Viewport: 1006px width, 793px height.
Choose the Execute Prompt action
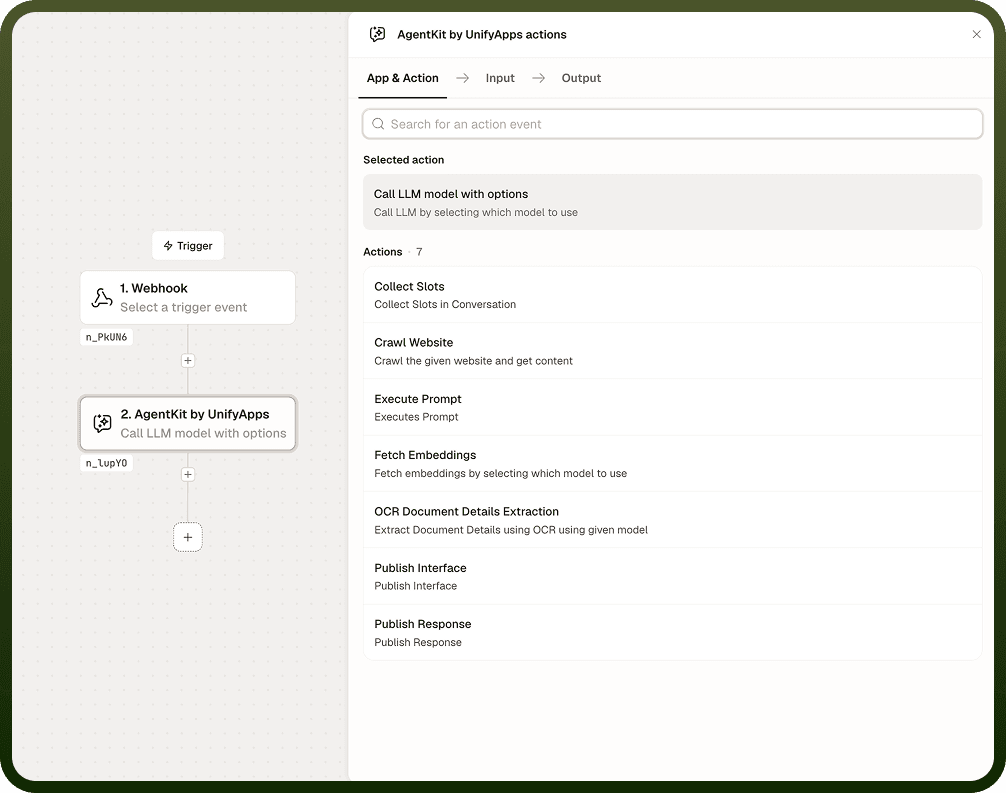672,407
